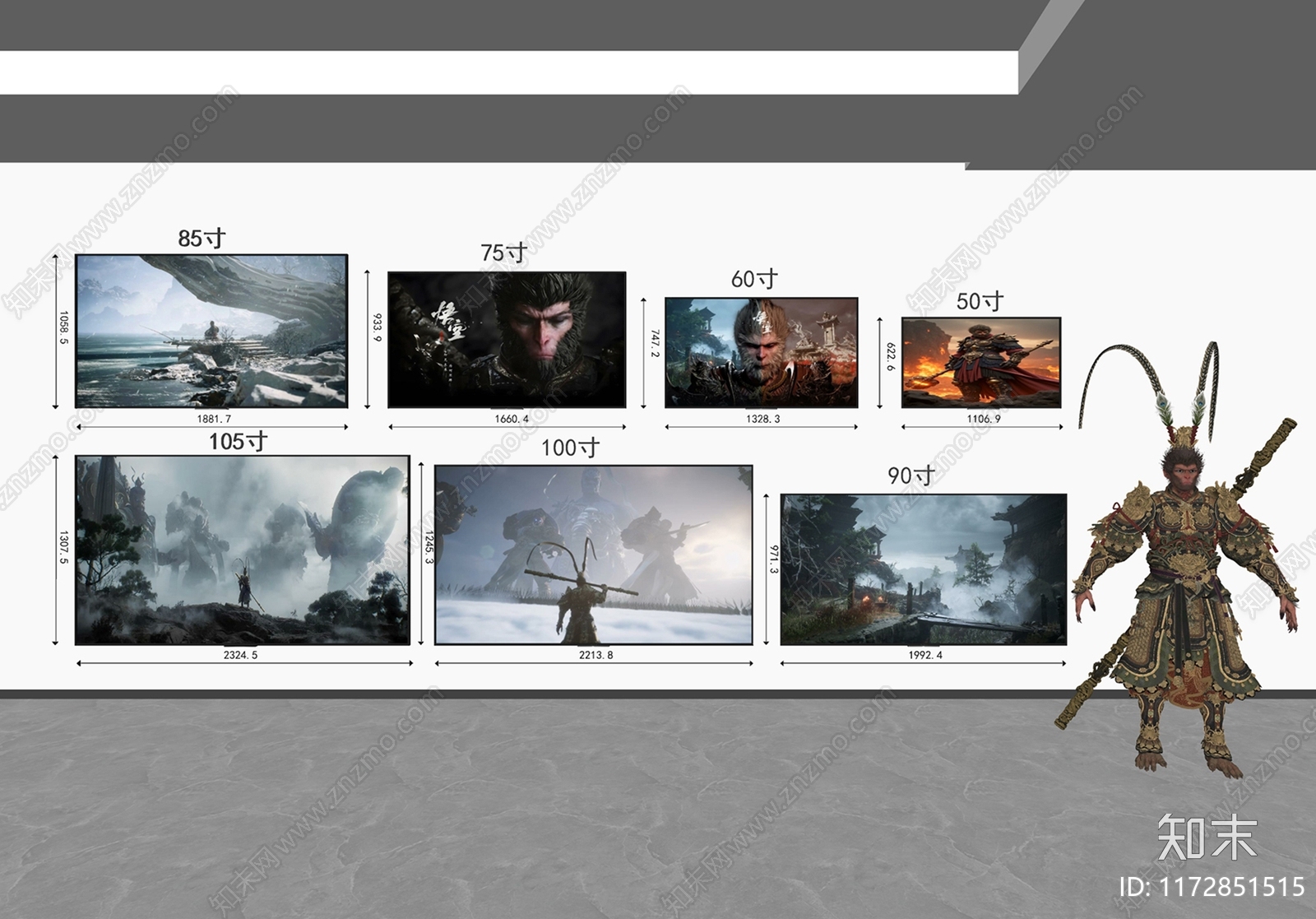Click the 1992.4 width dimension
The image size is (1316, 919).
925,655
